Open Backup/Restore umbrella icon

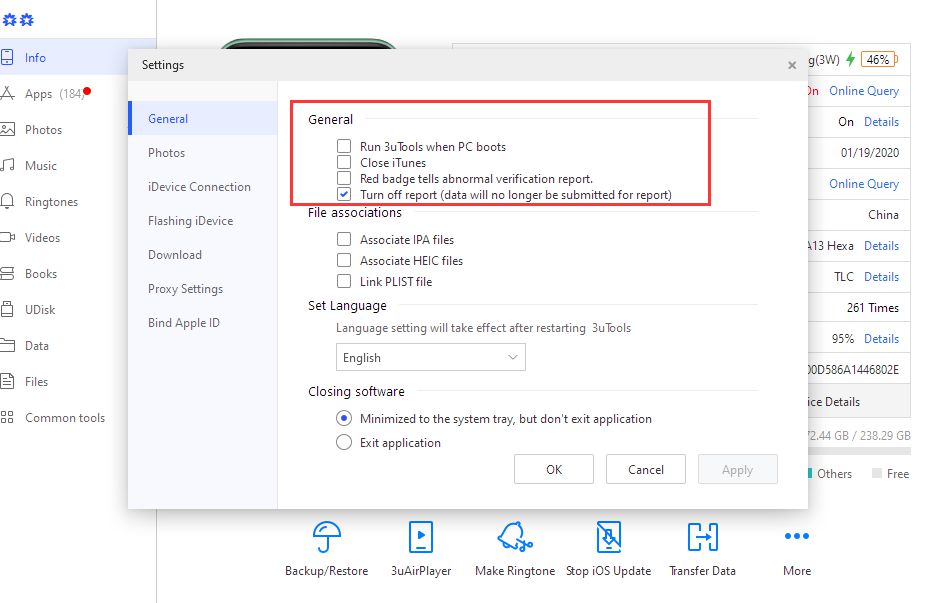[x=327, y=537]
